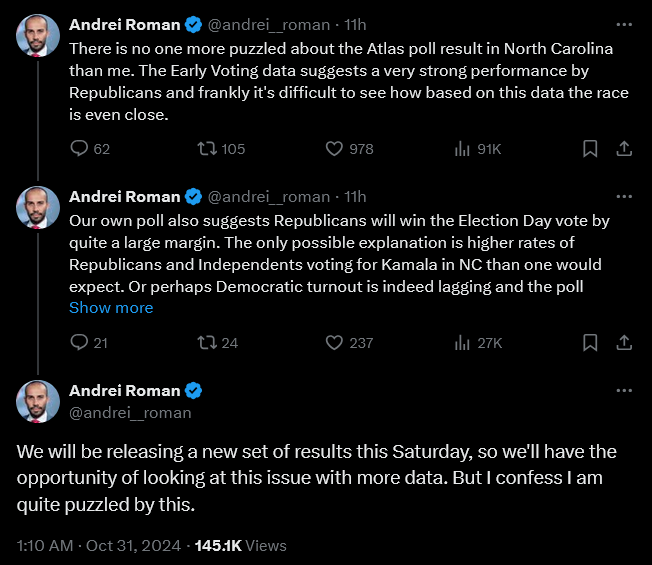Reply to the second tweet with 21 replies
Screen dimensions: 652x565
click(80, 342)
